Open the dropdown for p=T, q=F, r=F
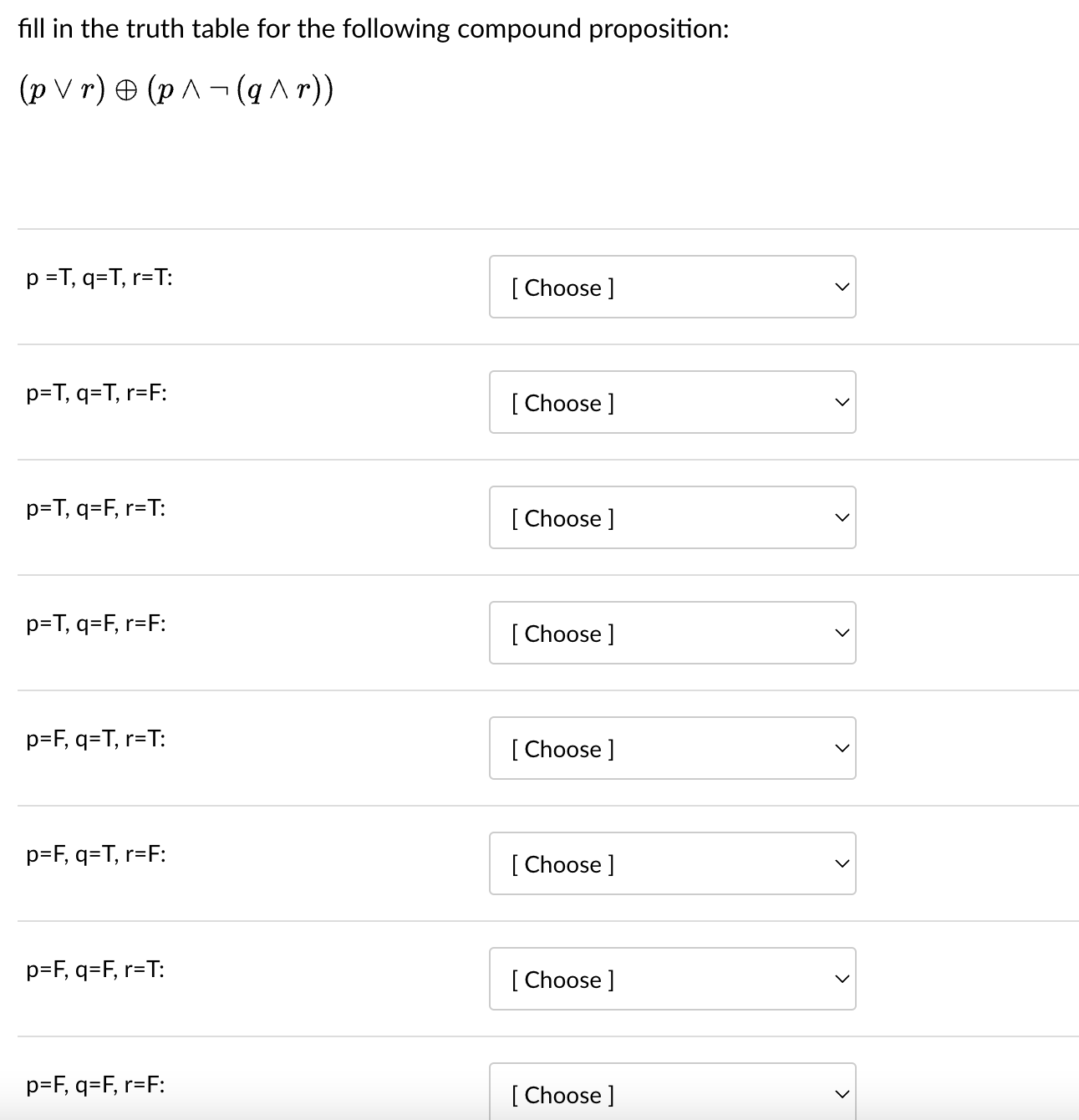Image resolution: width=1079 pixels, height=1120 pixels. 672,633
